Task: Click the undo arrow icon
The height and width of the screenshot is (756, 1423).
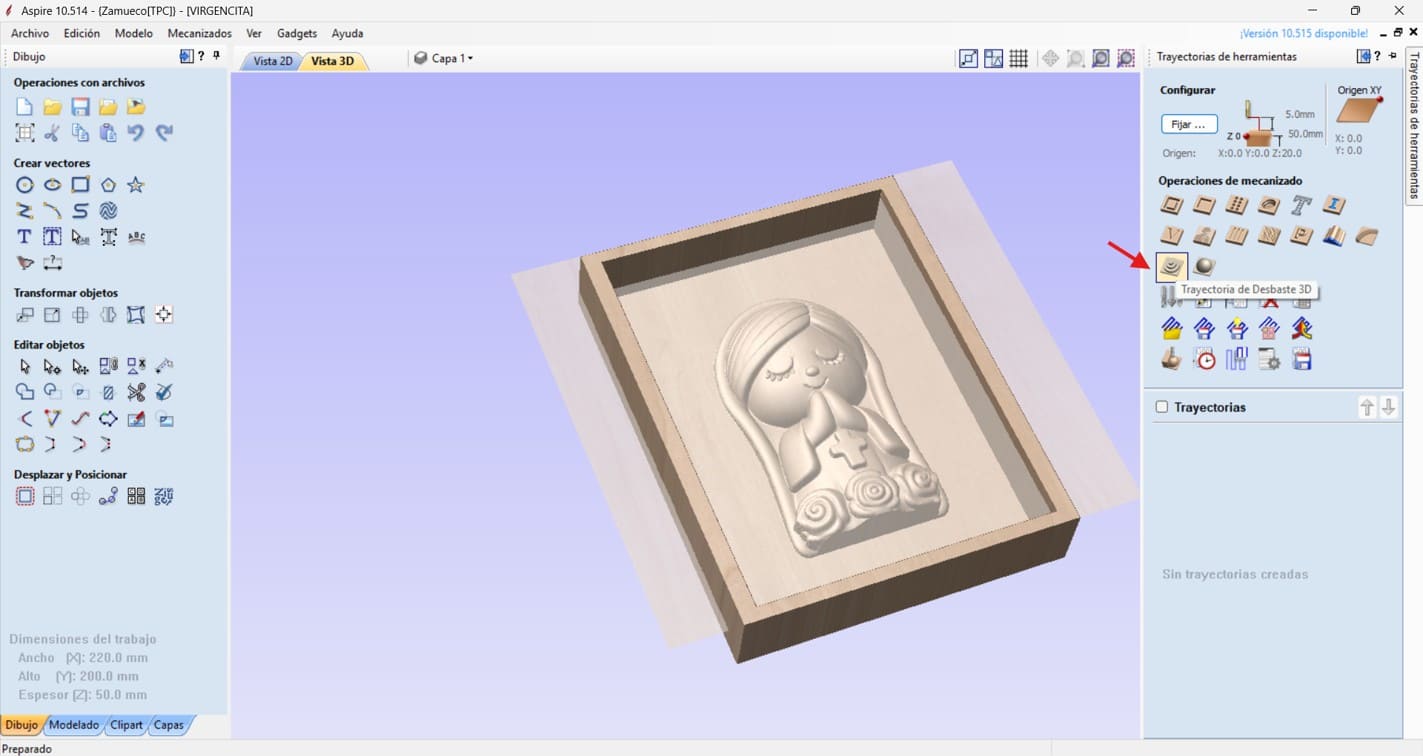Action: 136,132
